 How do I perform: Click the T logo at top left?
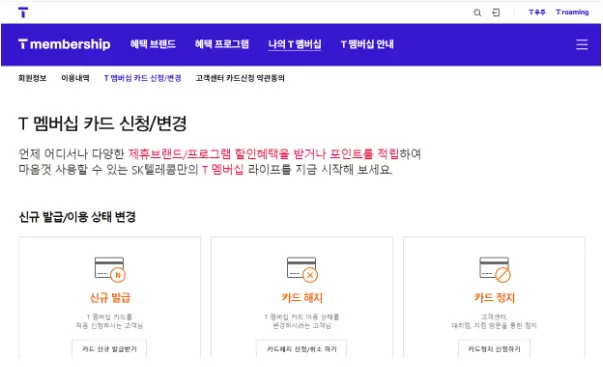23,13
